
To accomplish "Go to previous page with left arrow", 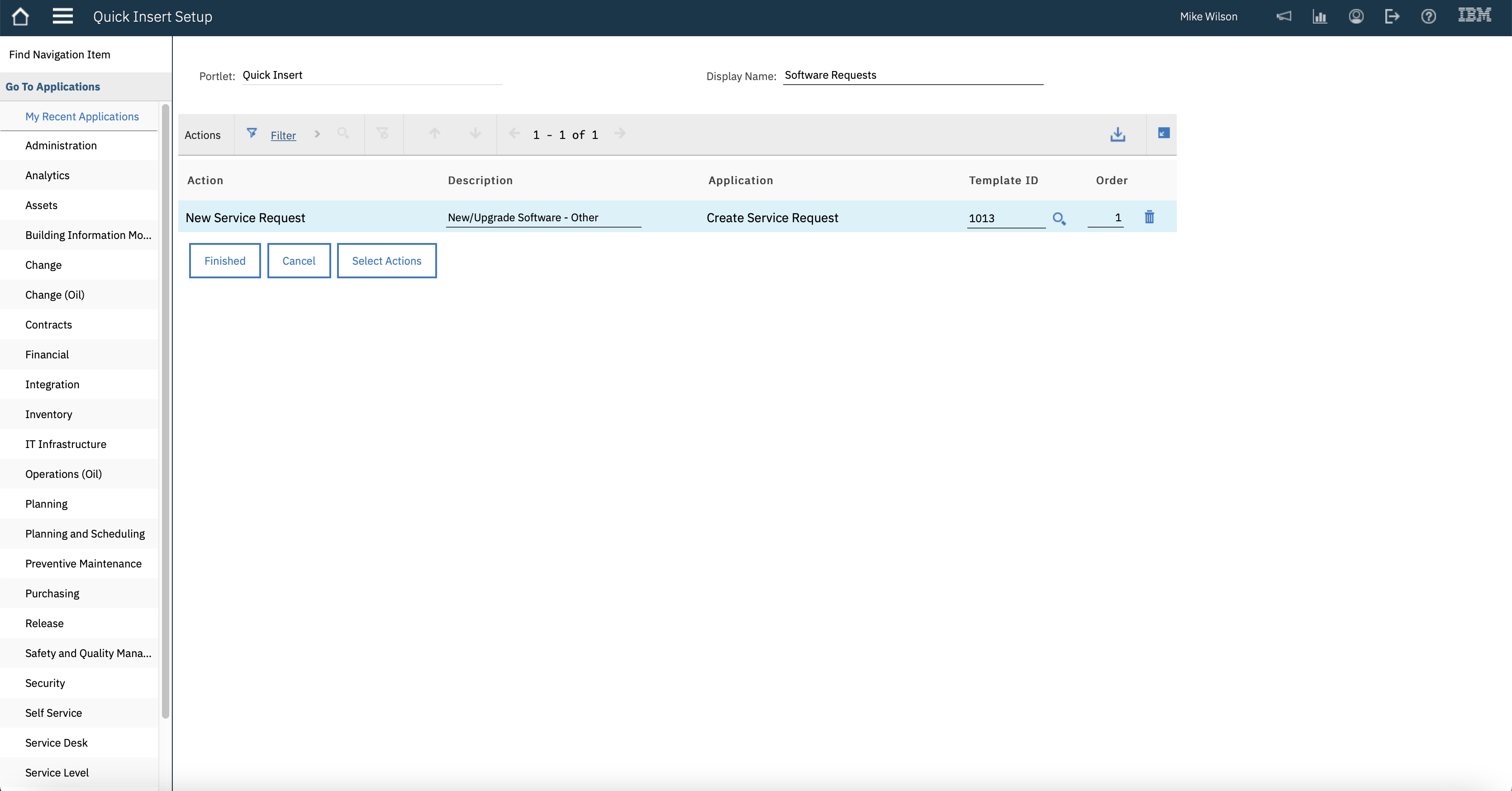I will pos(514,133).
